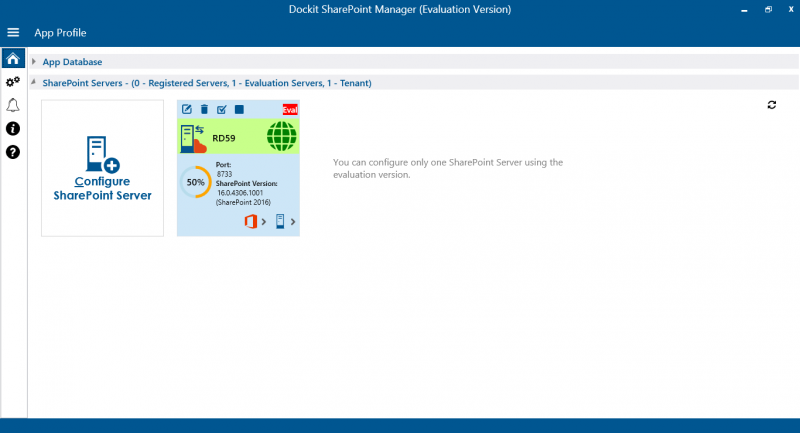Click the server-cloud icon beside RD59
The image size is (800, 433).
(193, 139)
